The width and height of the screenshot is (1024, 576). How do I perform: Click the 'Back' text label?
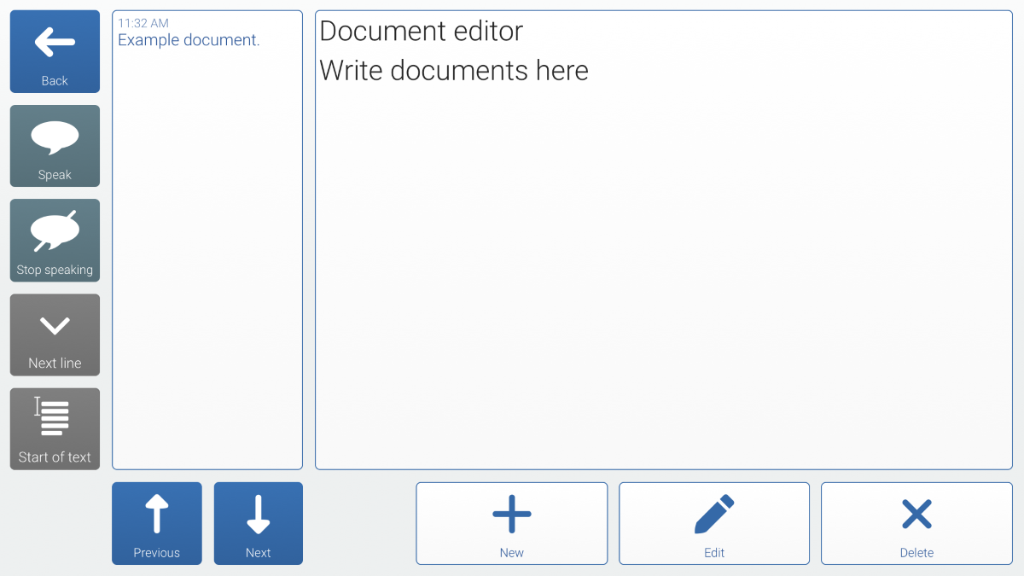tap(55, 81)
